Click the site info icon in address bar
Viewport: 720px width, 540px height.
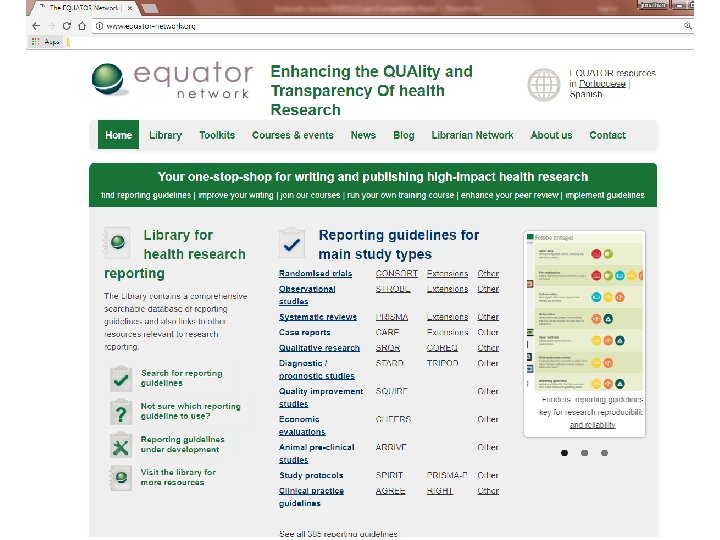pos(99,26)
